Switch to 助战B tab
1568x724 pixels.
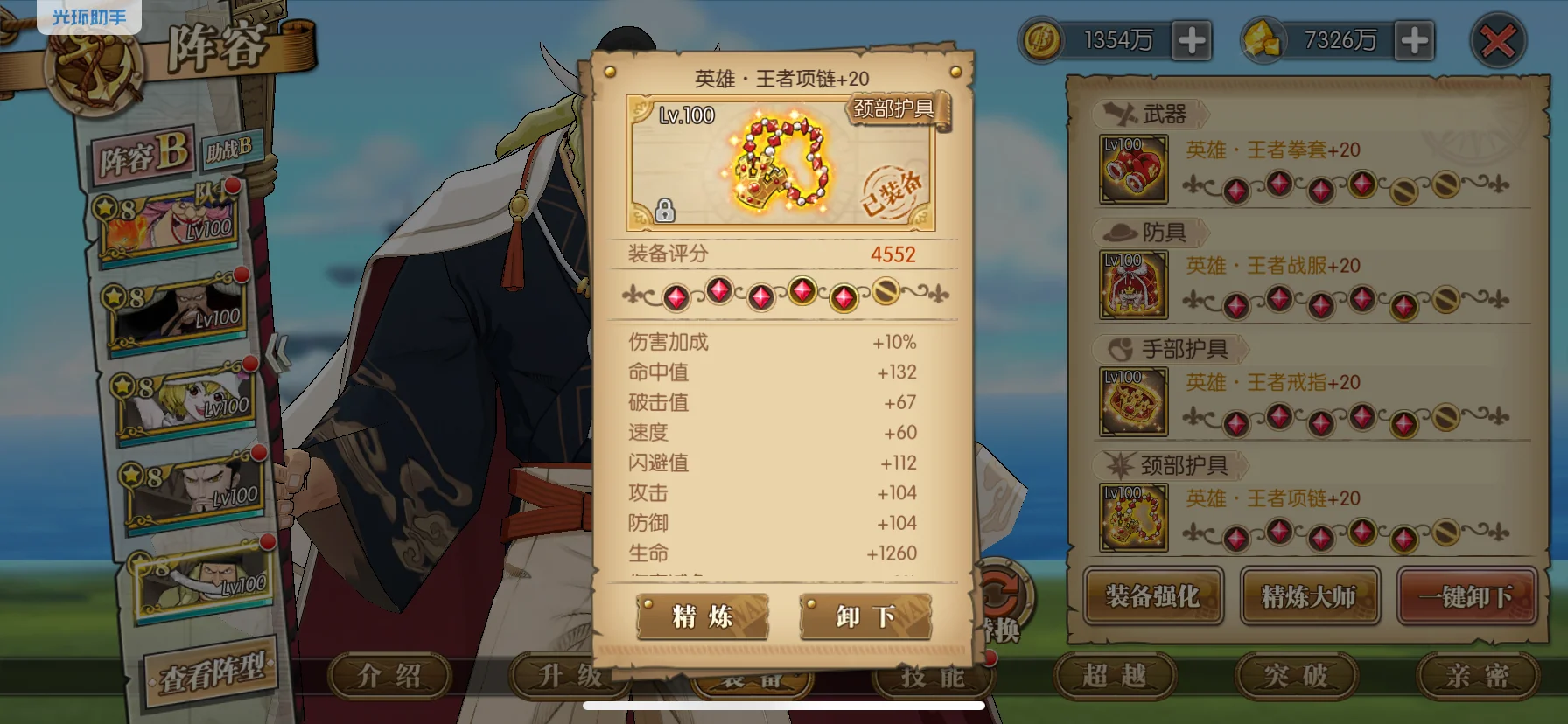click(227, 150)
